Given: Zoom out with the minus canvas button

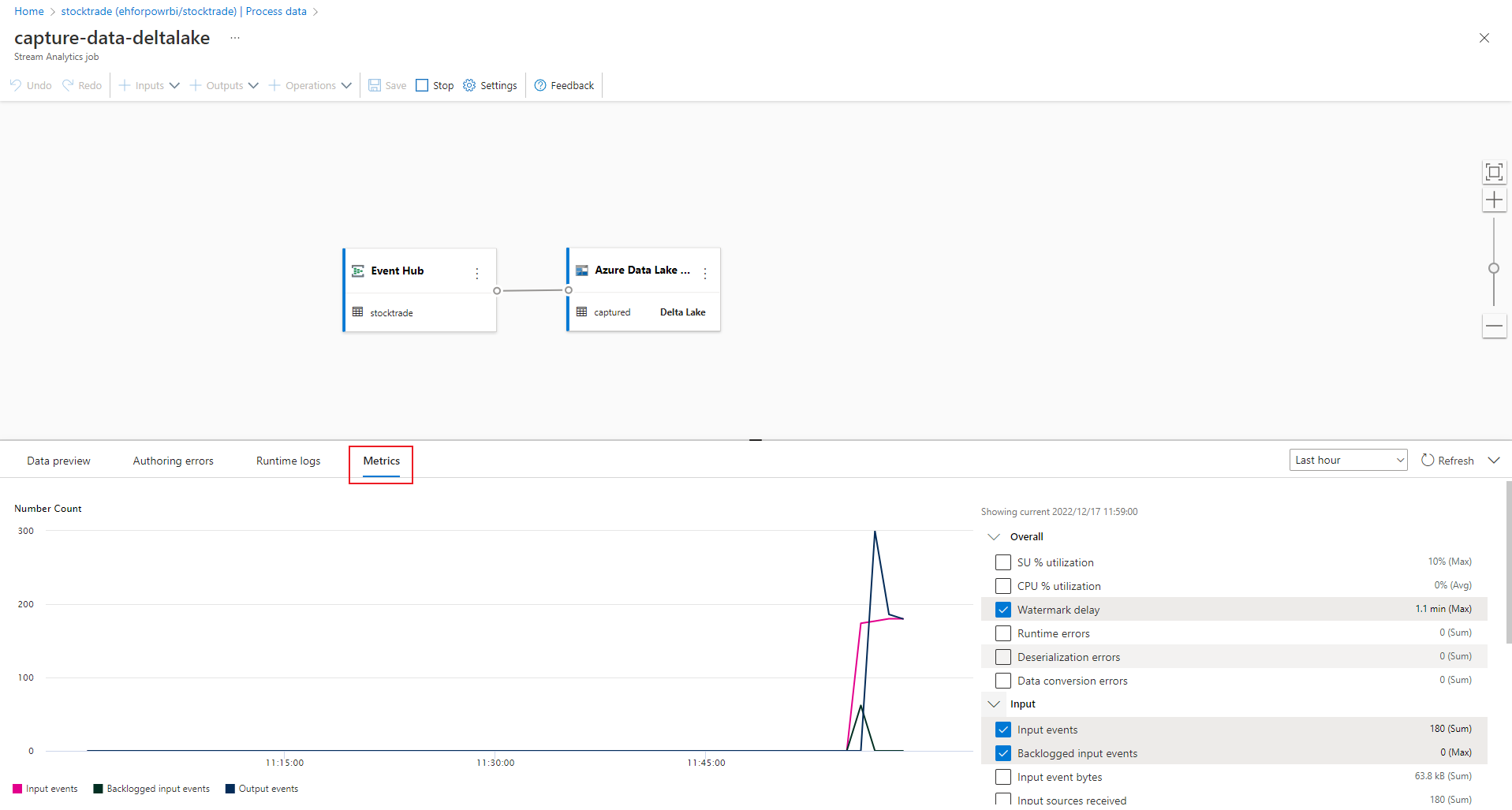Looking at the screenshot, I should pyautogui.click(x=1494, y=326).
